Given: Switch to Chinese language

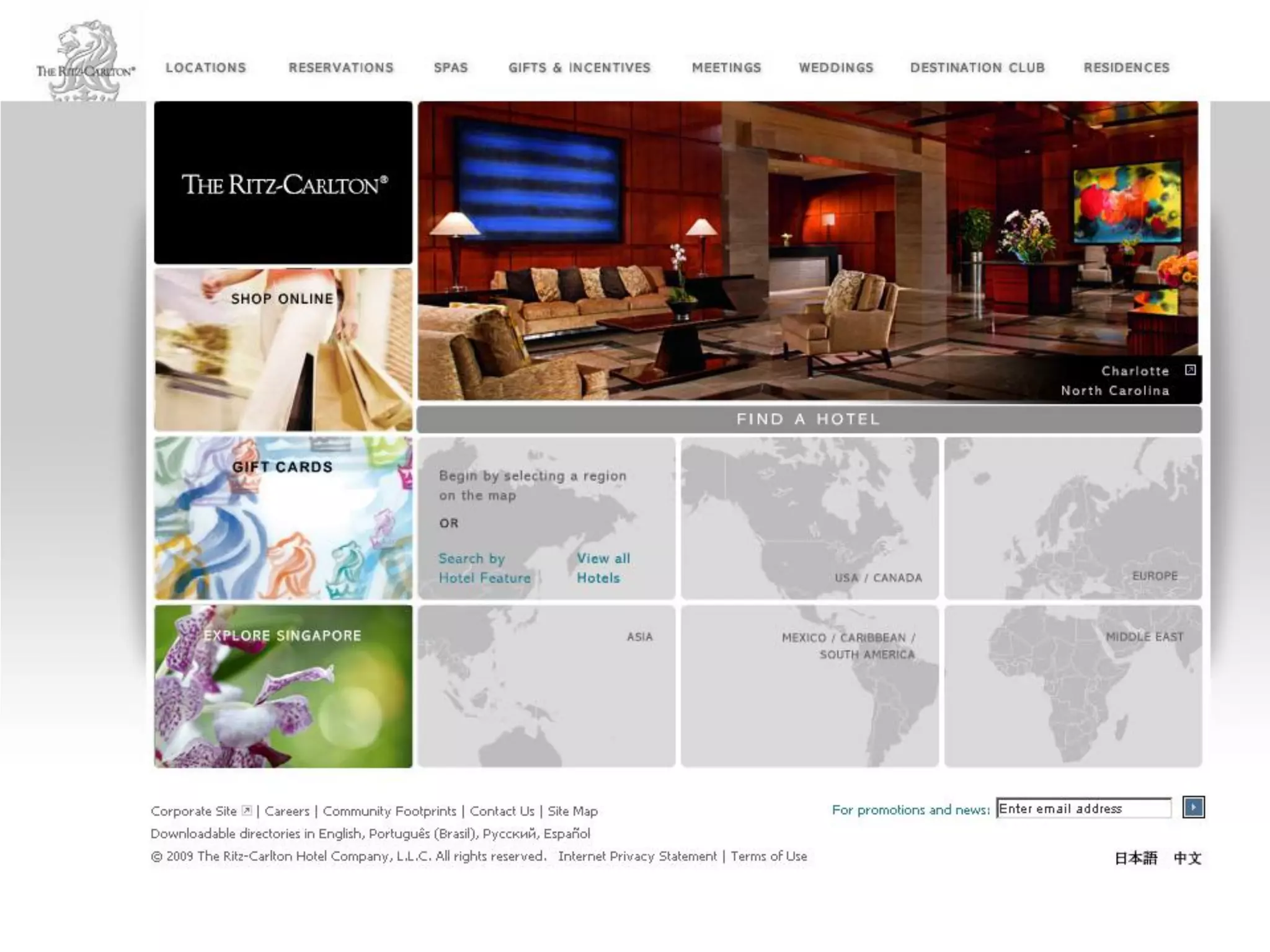Looking at the screenshot, I should click(x=1187, y=858).
